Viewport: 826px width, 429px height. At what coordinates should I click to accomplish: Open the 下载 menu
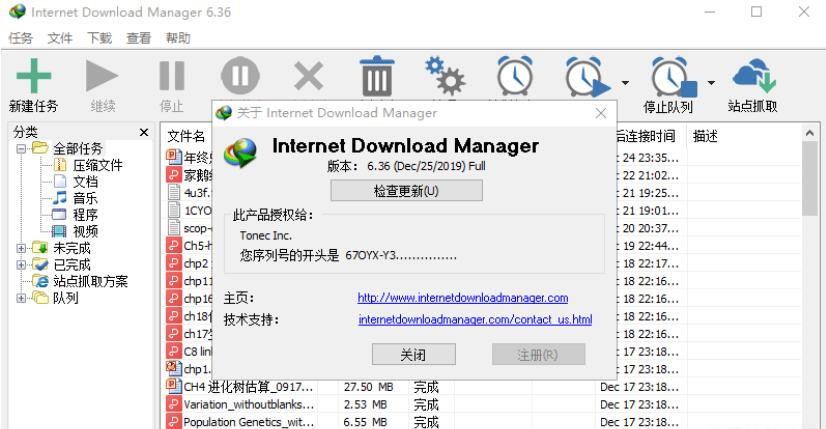[100, 38]
